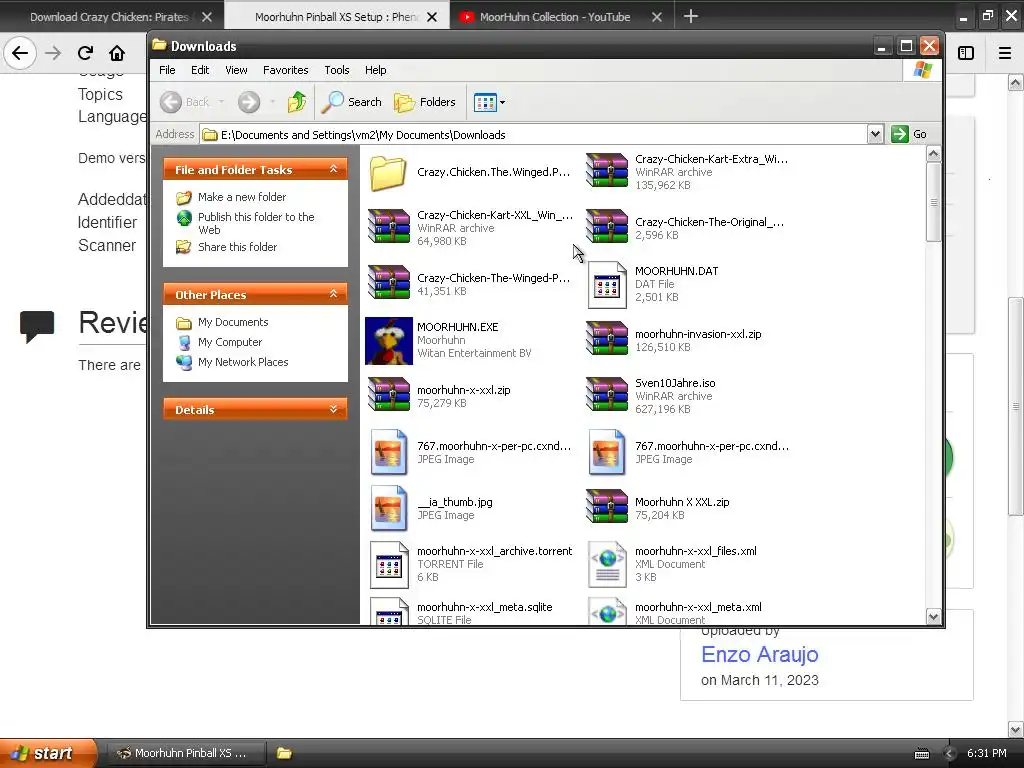Click Share this folder

[237, 247]
